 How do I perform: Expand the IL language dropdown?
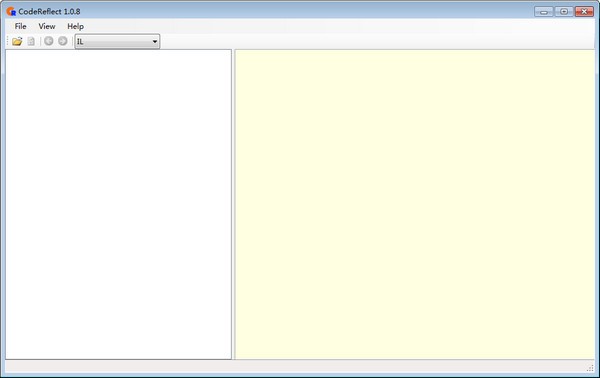coord(117,41)
